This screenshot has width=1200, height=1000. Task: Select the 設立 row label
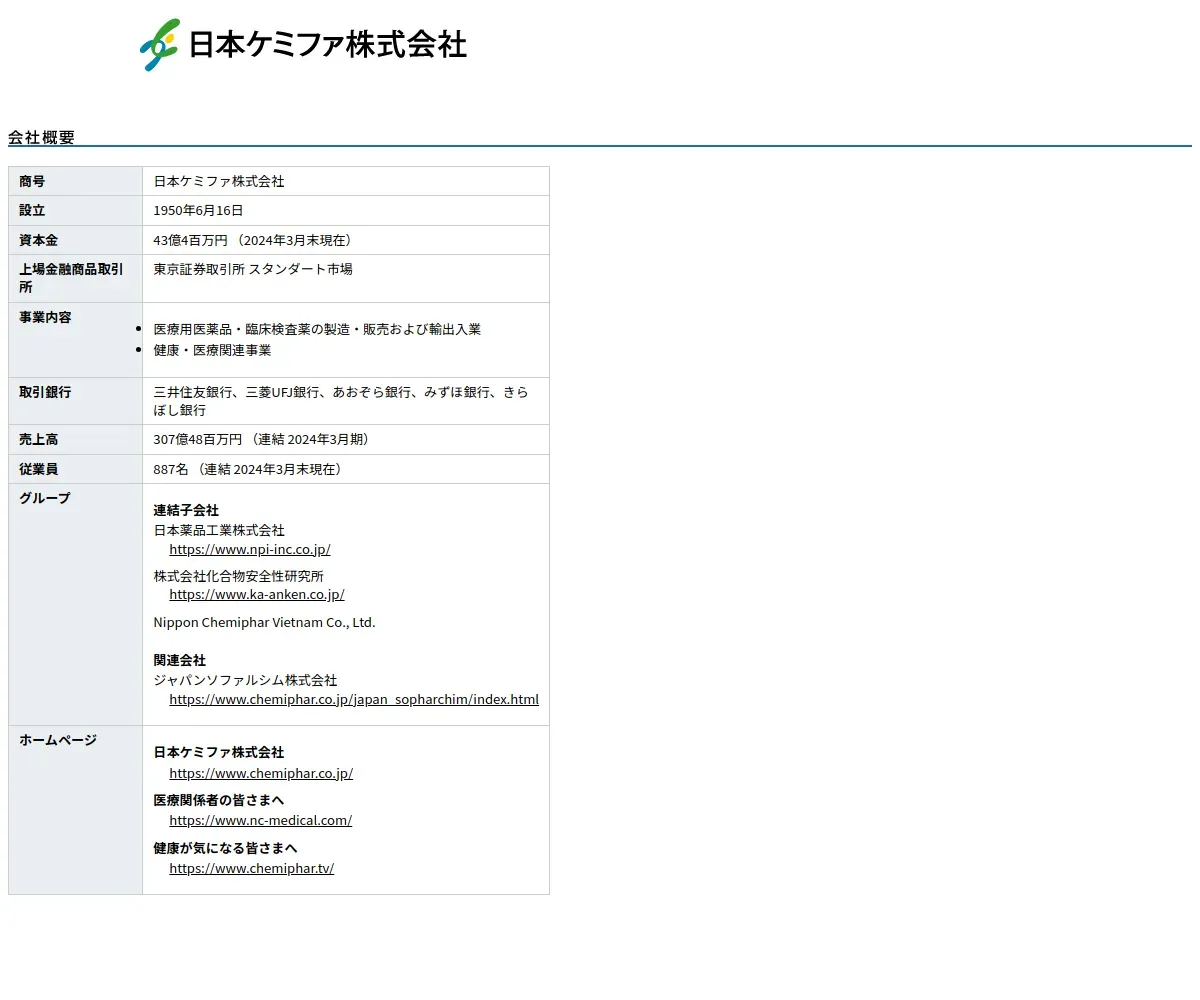32,210
